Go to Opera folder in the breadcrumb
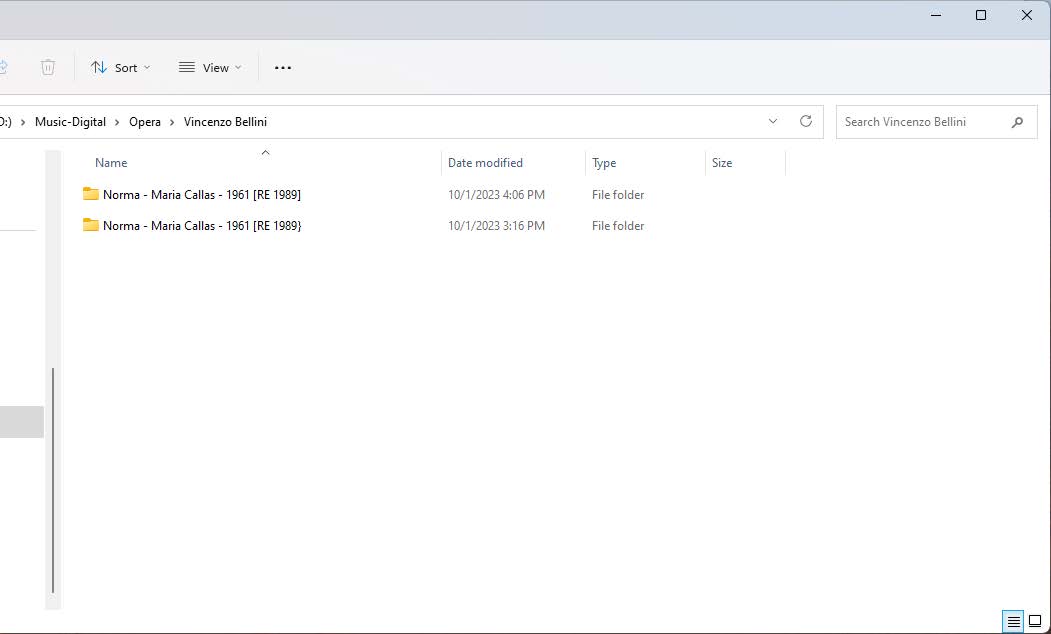1051x634 pixels. pyautogui.click(x=145, y=122)
